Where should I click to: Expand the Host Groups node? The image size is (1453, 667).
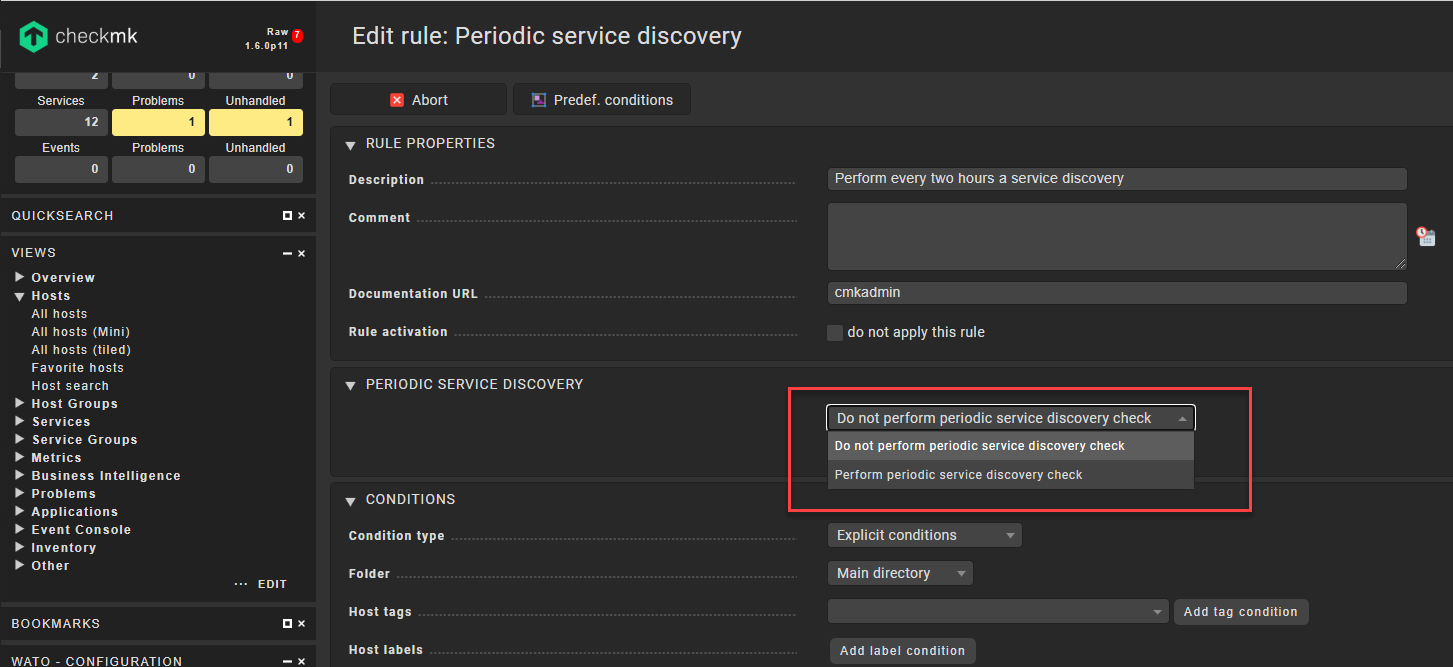(x=19, y=403)
